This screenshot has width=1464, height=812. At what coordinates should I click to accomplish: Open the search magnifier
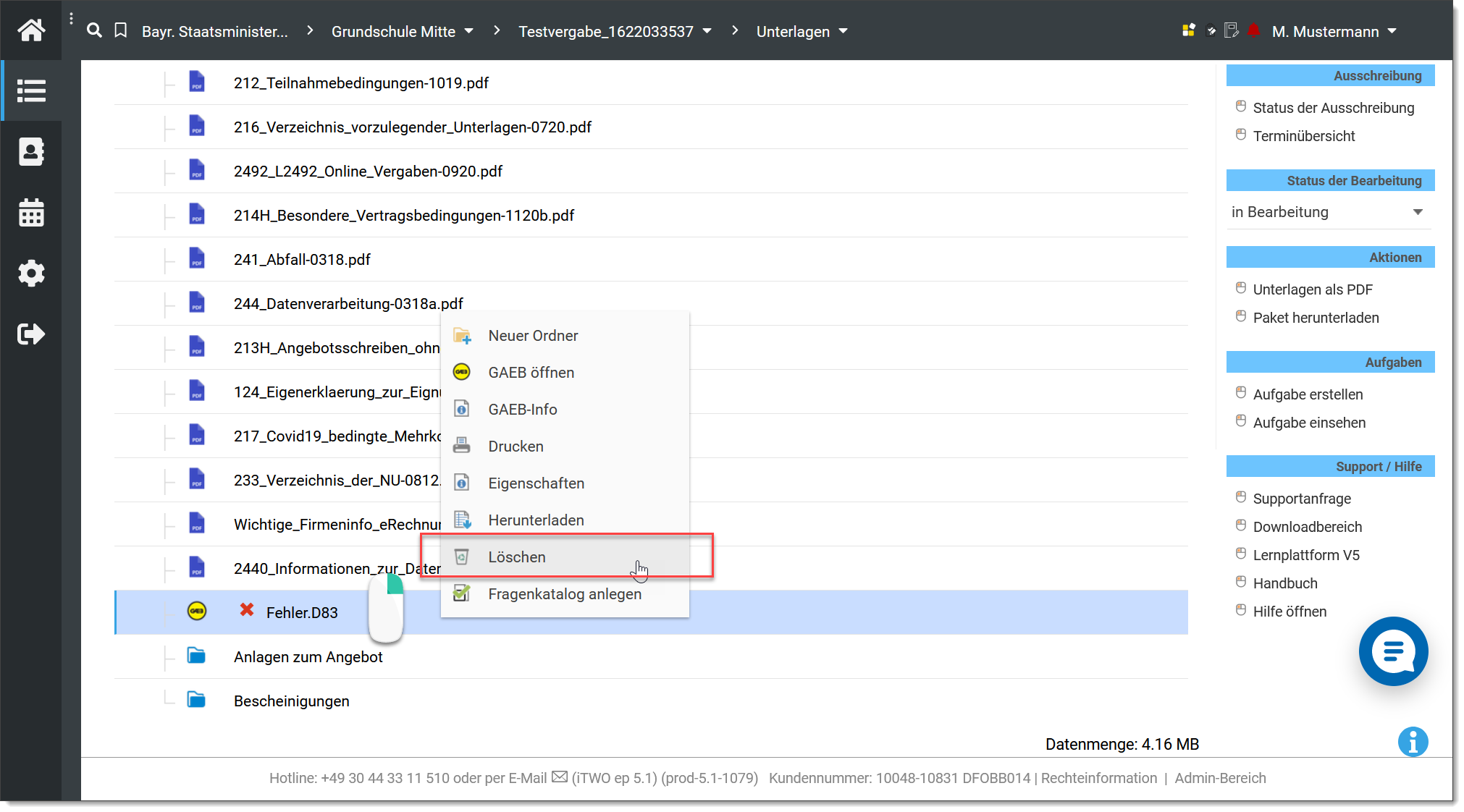[94, 30]
